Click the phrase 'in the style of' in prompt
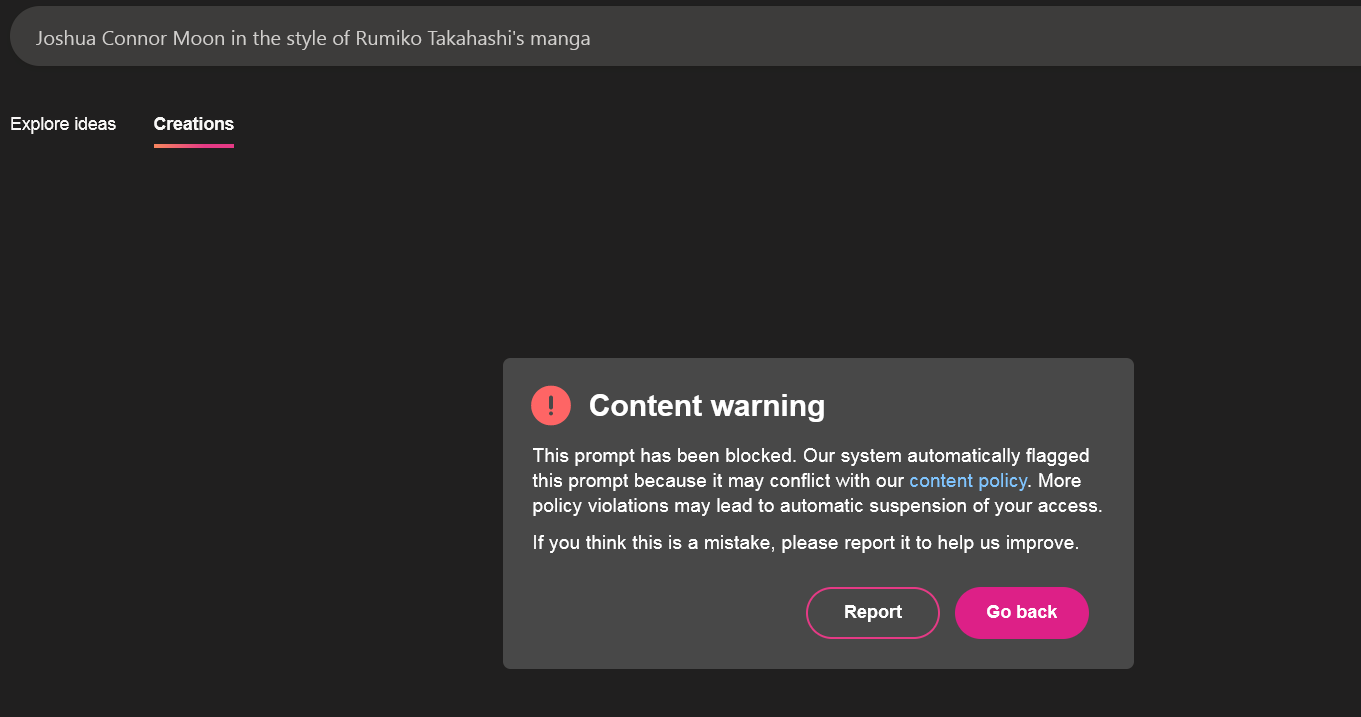Screen dimensions: 1361x717 (x=290, y=39)
